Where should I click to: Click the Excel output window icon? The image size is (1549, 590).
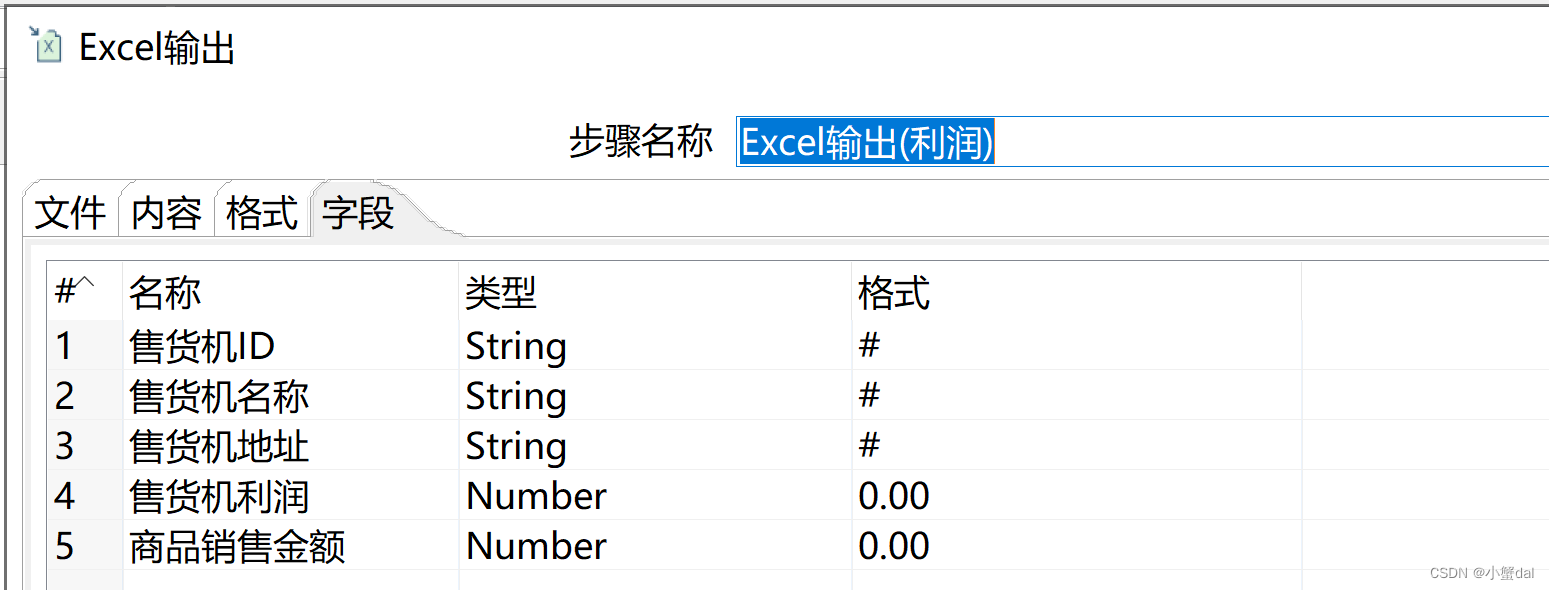point(46,45)
